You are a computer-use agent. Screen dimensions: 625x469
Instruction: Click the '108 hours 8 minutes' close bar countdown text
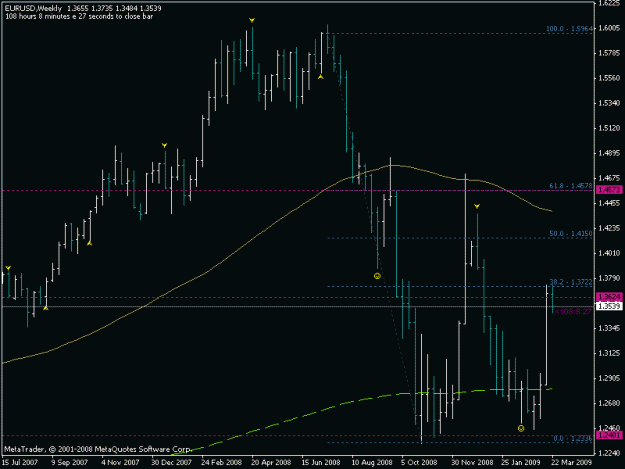[79, 16]
